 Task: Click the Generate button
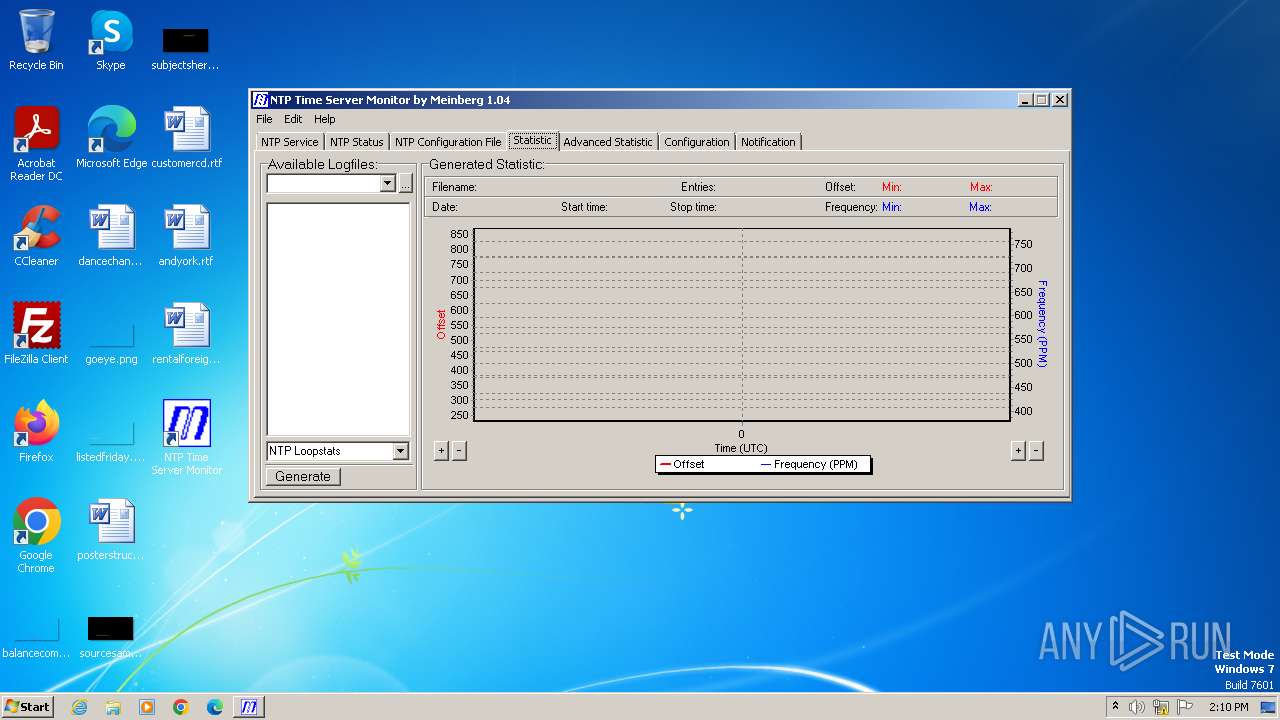point(303,477)
